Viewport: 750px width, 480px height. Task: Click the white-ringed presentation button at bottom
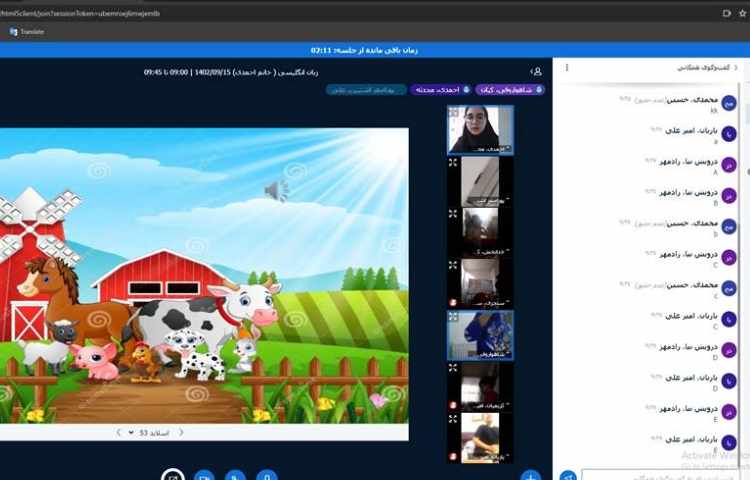[x=173, y=475]
